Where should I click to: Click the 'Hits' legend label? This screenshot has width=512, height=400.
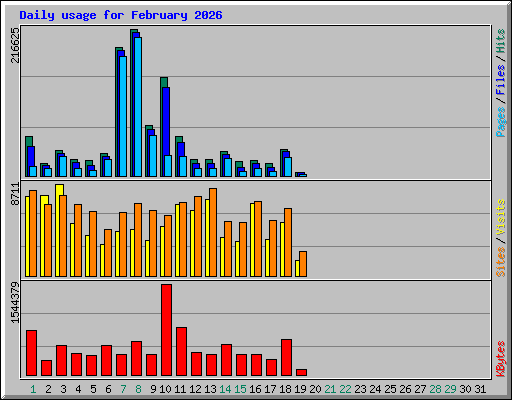point(501,41)
